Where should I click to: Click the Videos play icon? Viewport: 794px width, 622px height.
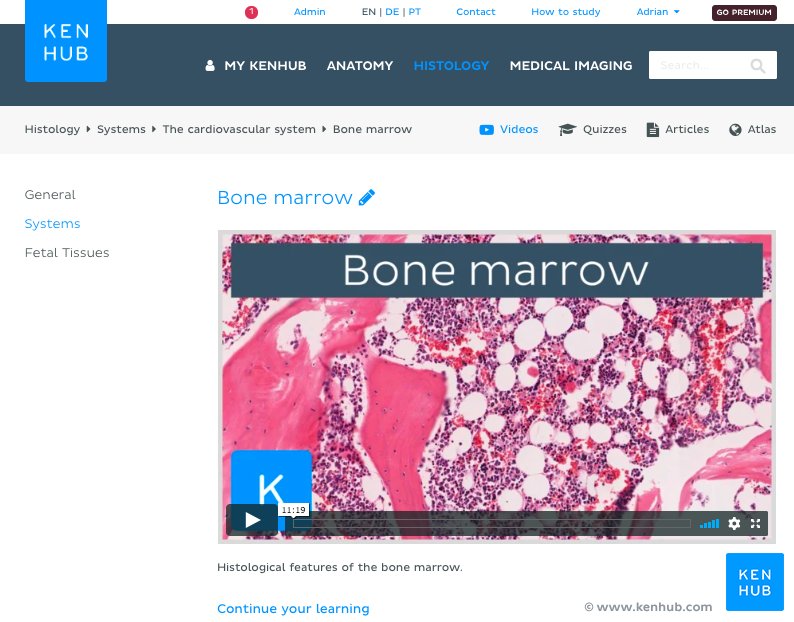click(x=486, y=130)
